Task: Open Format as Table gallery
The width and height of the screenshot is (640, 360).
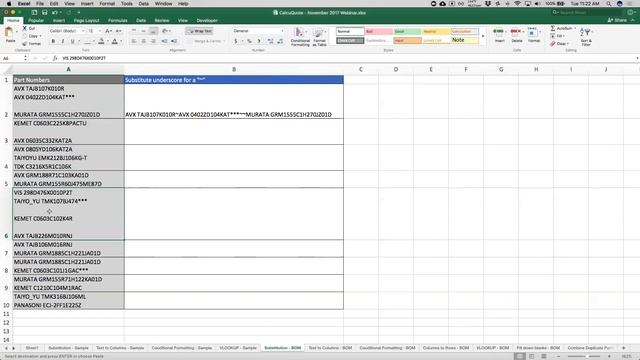Action: pyautogui.click(x=319, y=37)
